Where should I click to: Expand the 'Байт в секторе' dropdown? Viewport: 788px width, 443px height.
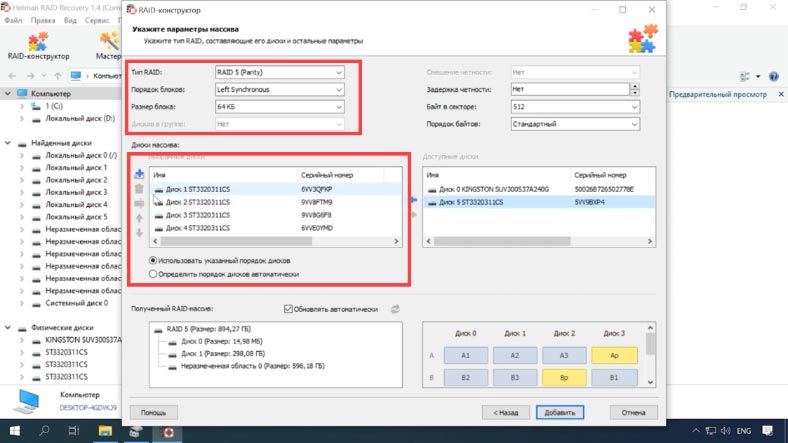(573, 106)
